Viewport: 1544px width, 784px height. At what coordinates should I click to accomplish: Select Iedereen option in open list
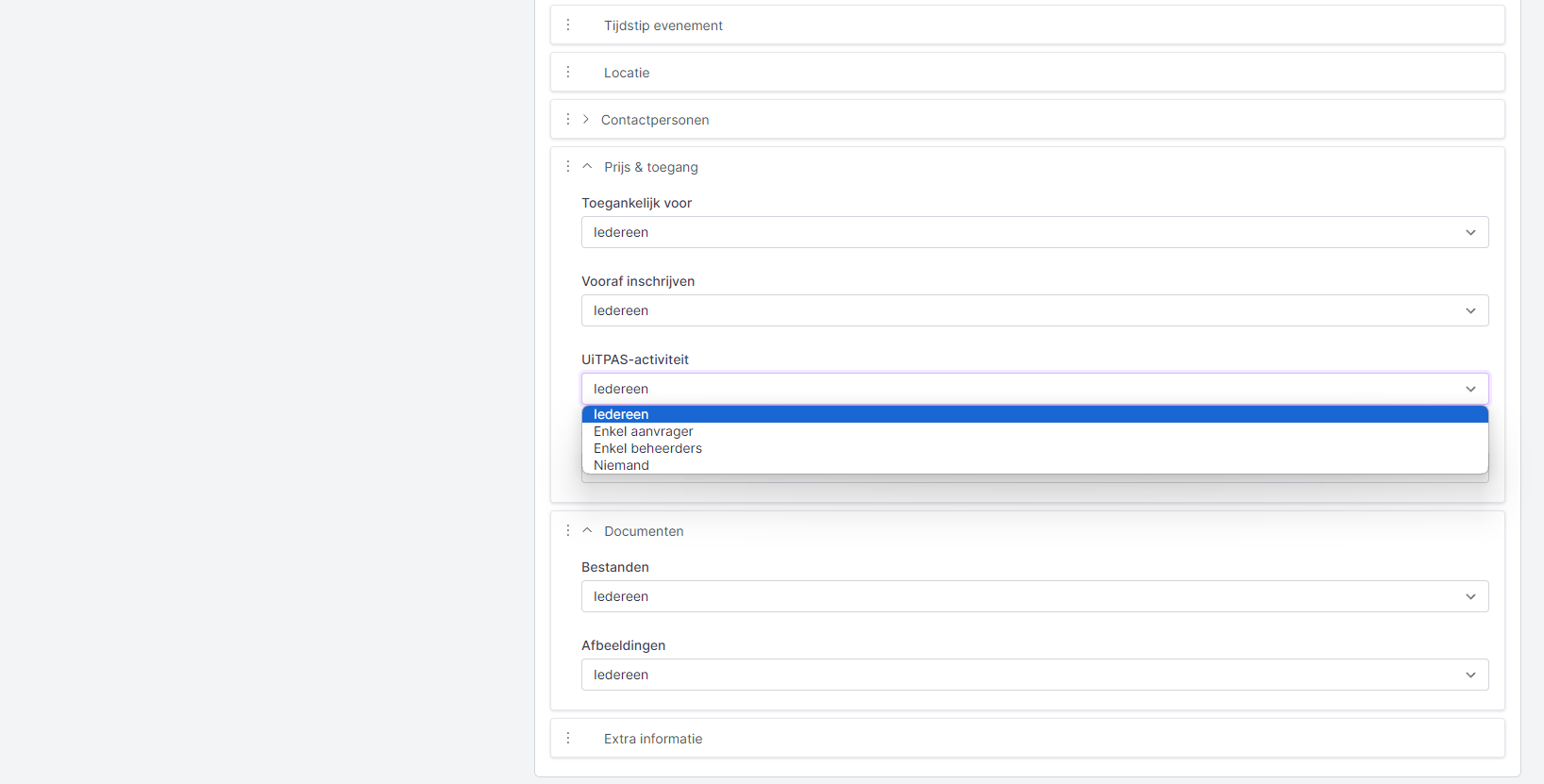tap(621, 414)
